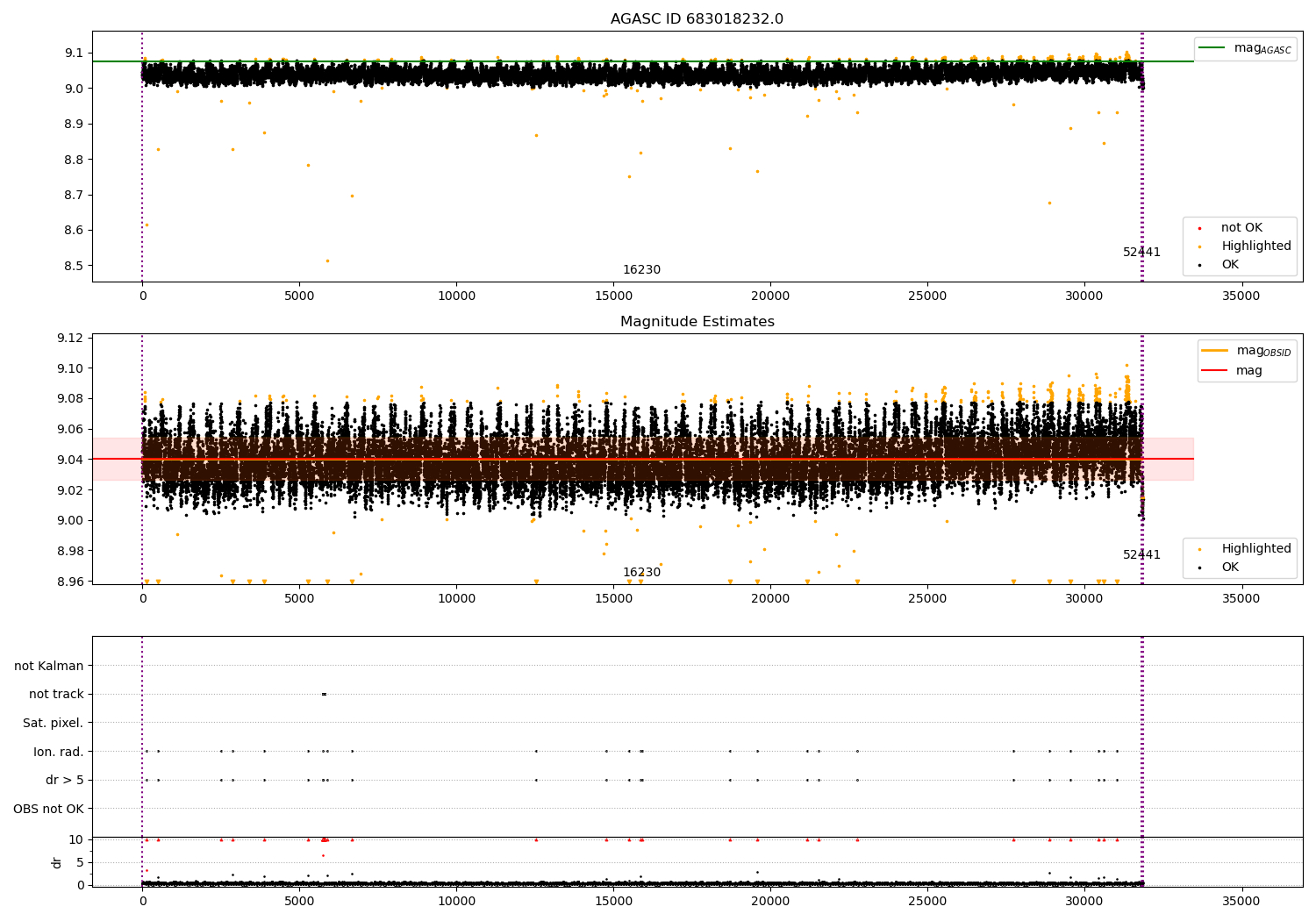
Task: Click the plot title AGASC ID 683018232.0
Action: coord(697,19)
